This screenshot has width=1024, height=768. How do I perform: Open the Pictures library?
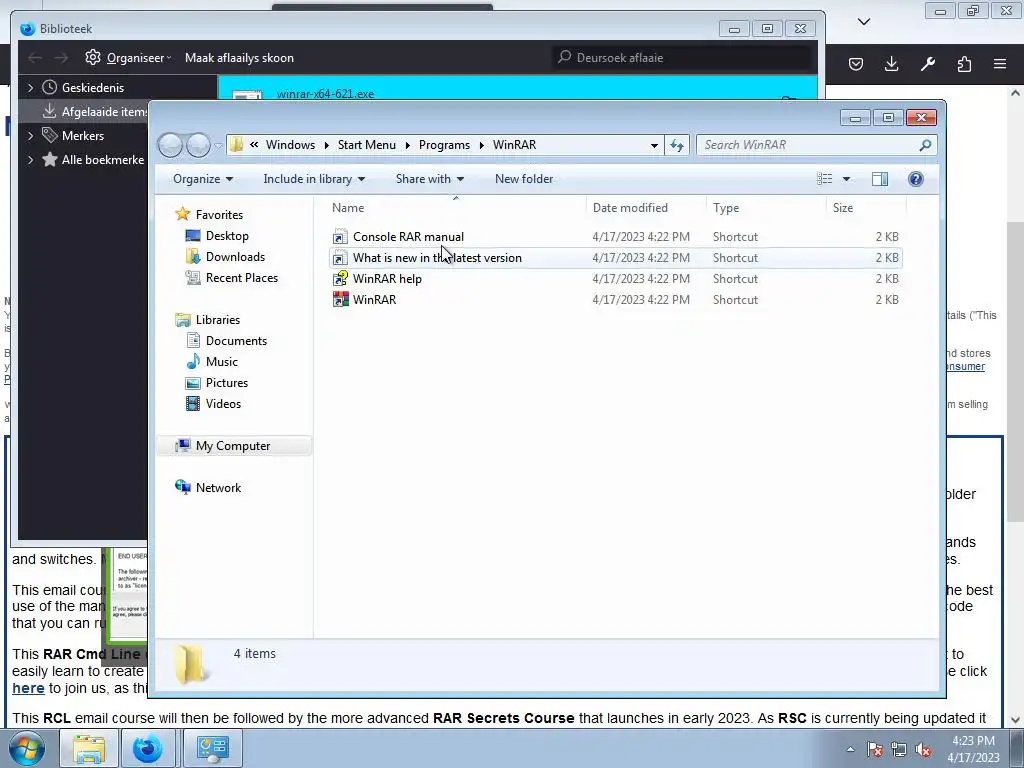(x=227, y=383)
